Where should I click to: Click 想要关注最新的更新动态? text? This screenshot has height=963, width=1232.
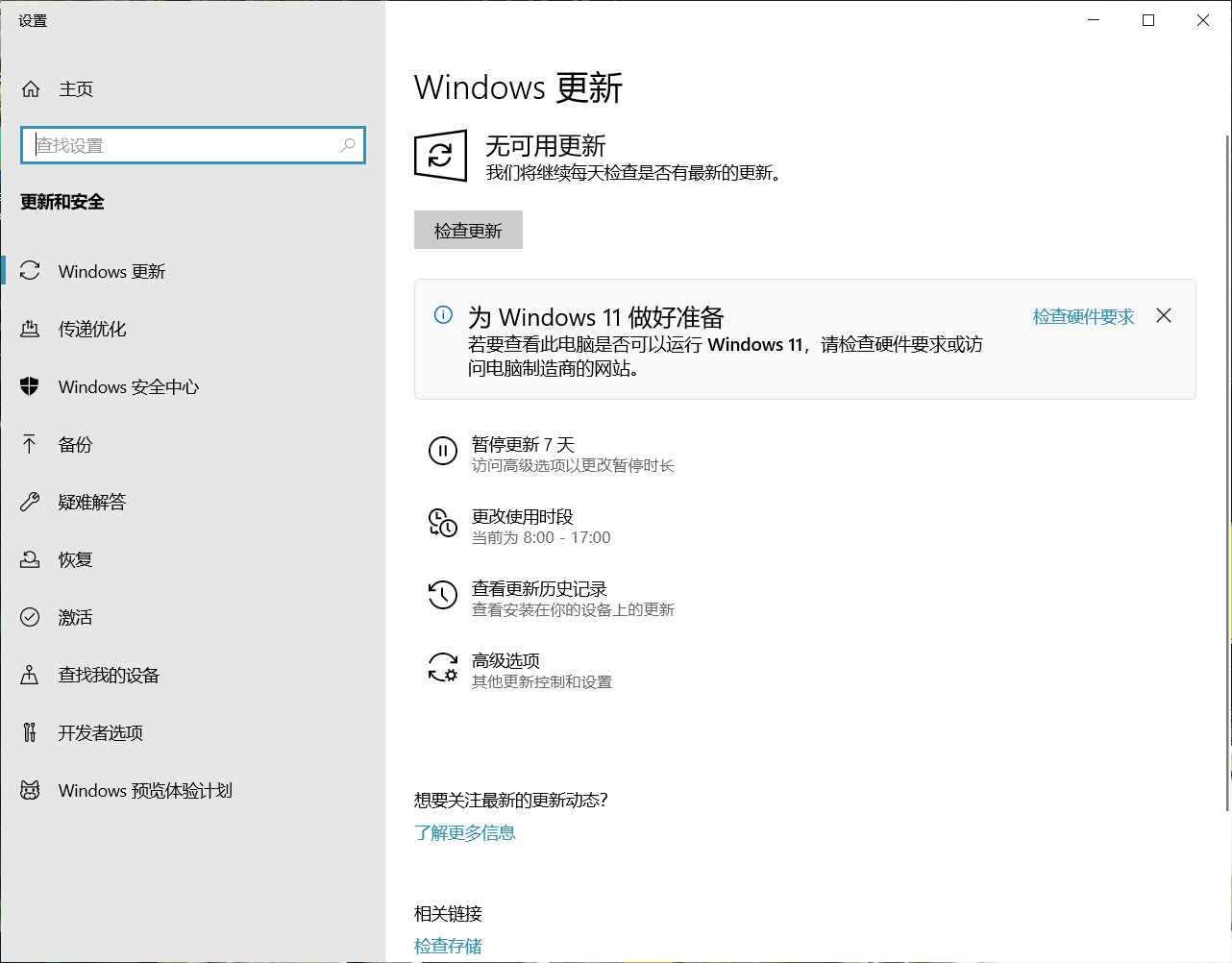pos(511,800)
